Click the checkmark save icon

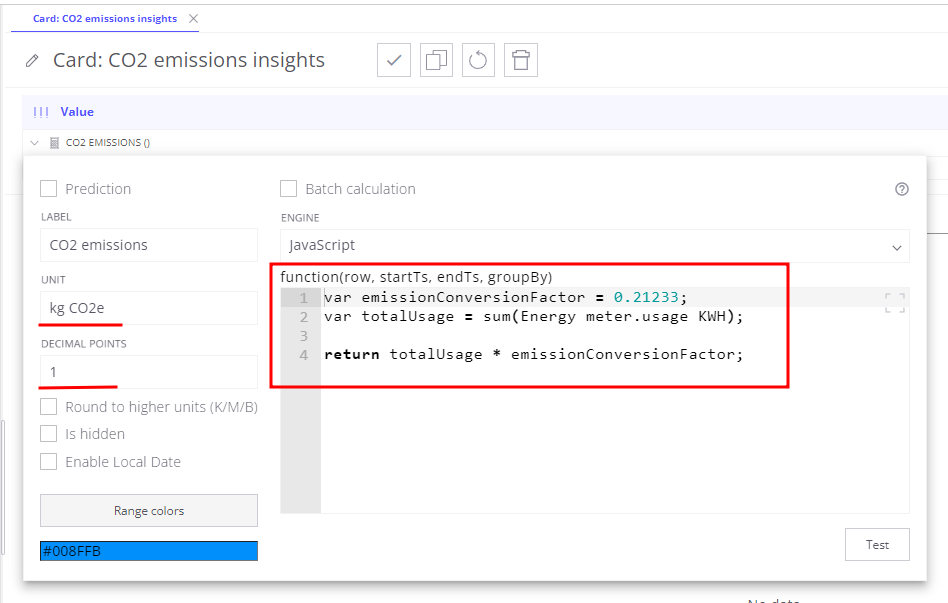394,60
